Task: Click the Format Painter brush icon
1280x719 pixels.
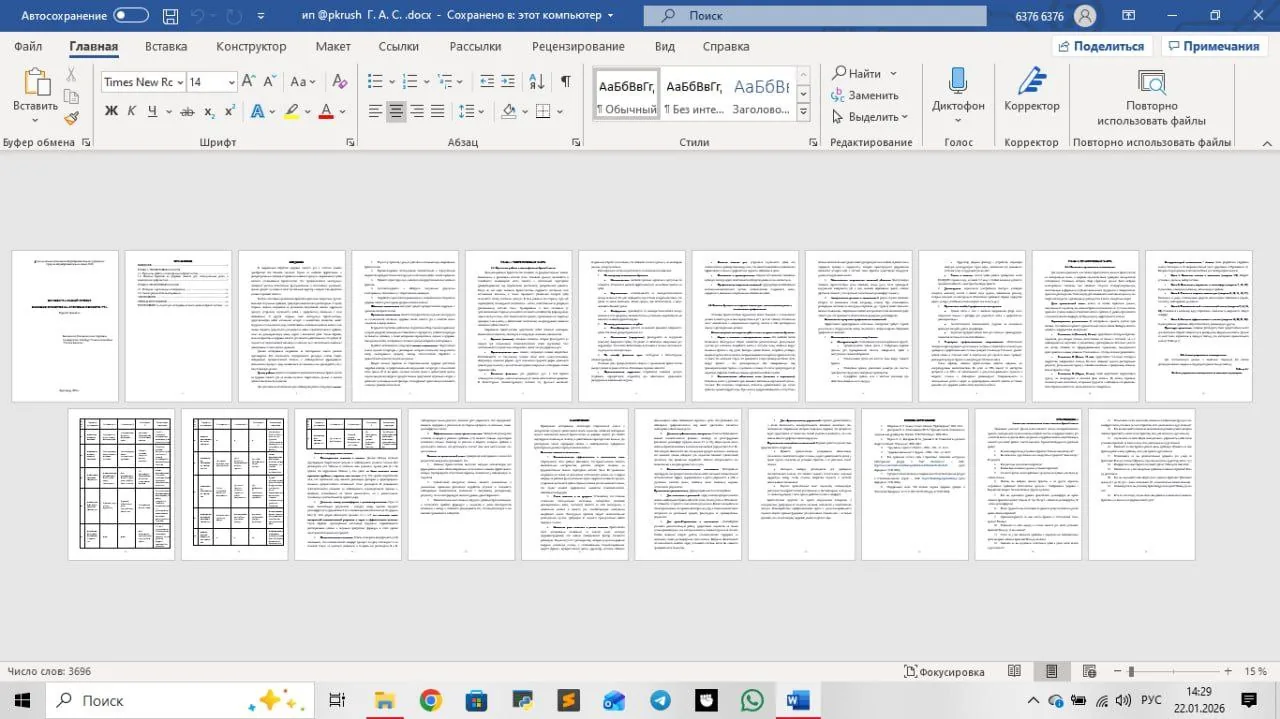Action: point(71,118)
